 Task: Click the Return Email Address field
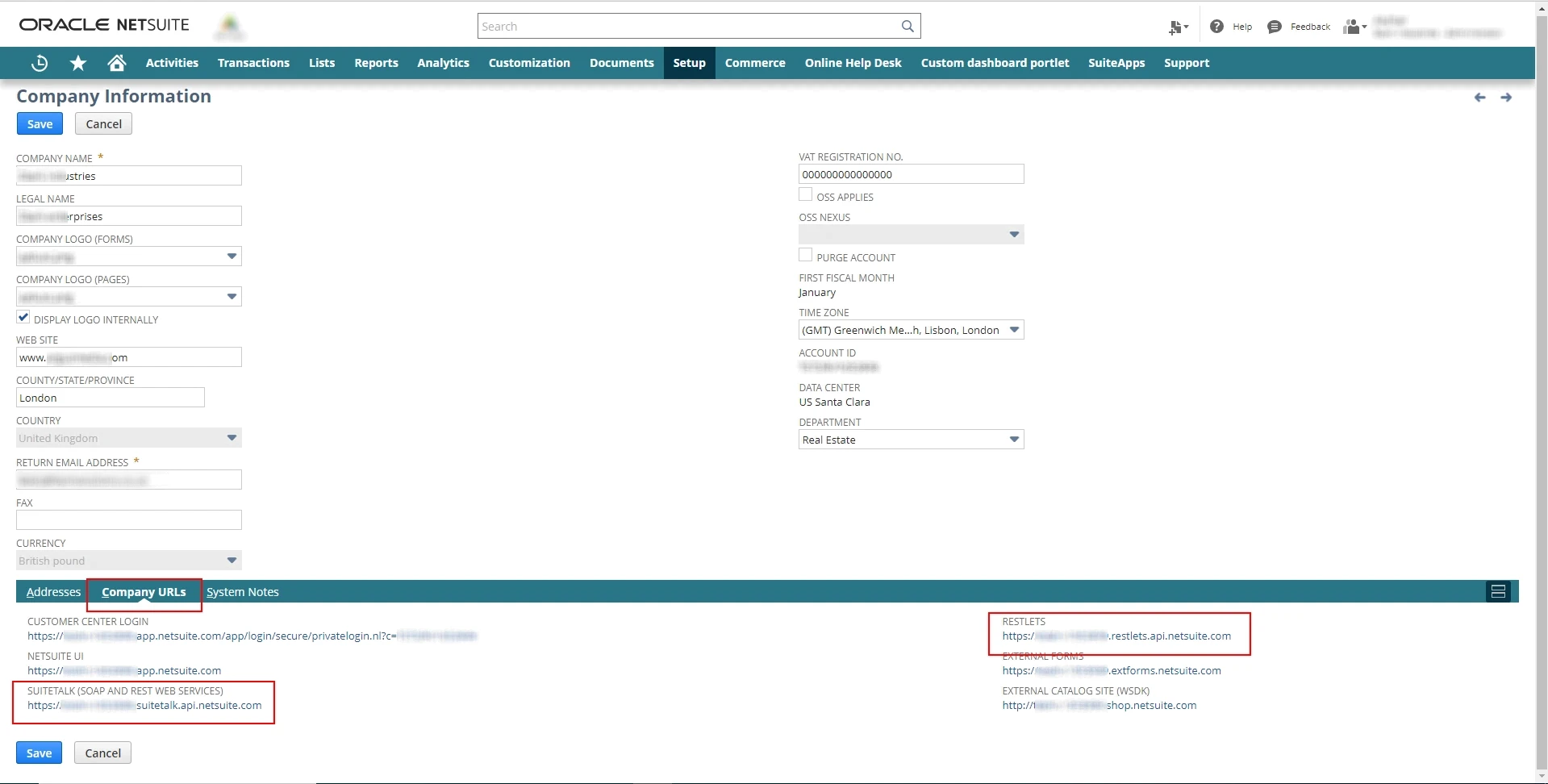(x=129, y=480)
